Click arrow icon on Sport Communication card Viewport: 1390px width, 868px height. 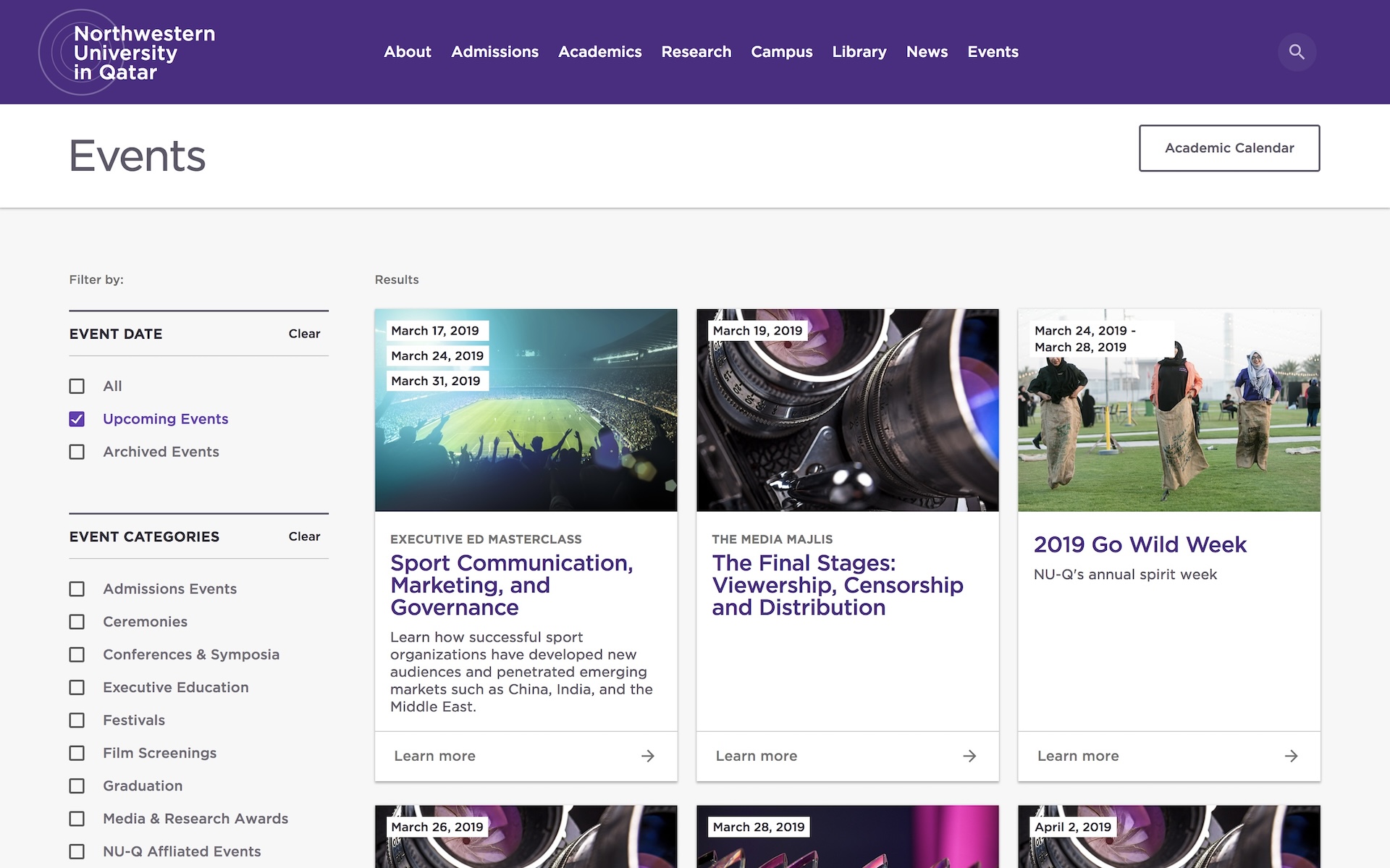click(x=648, y=756)
